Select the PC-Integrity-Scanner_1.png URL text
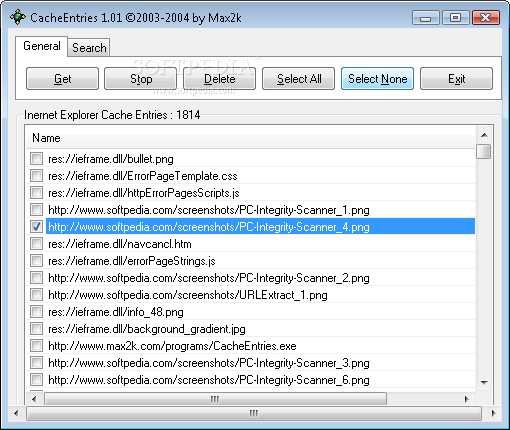This screenshot has height=430, width=510. [x=209, y=210]
